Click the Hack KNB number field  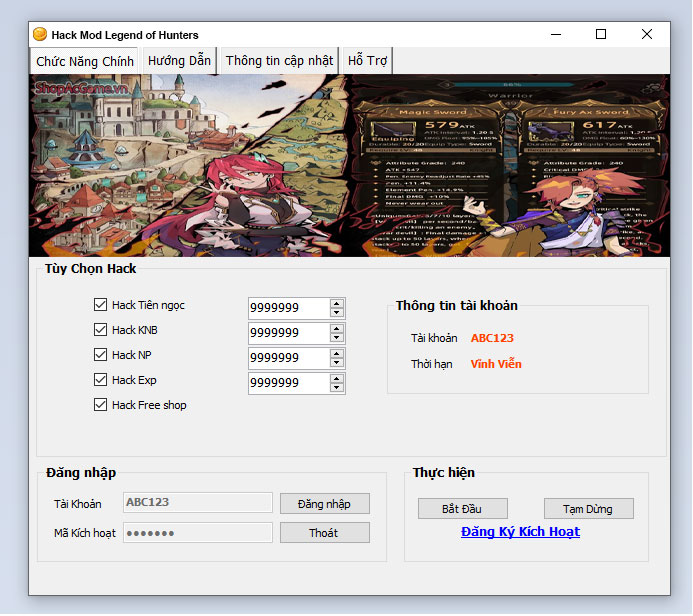pyautogui.click(x=289, y=333)
